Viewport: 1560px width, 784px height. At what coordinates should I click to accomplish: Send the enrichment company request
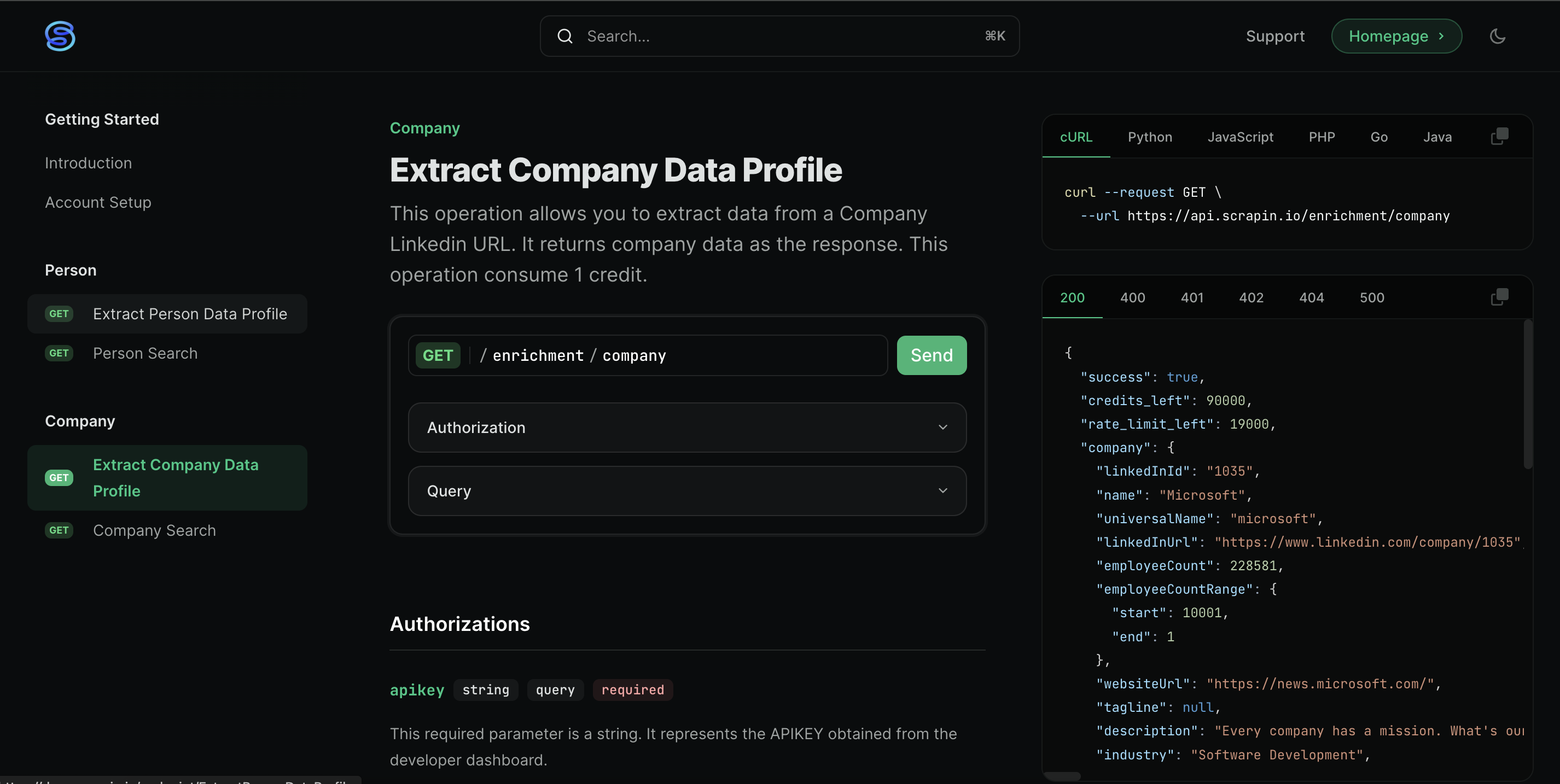[932, 355]
